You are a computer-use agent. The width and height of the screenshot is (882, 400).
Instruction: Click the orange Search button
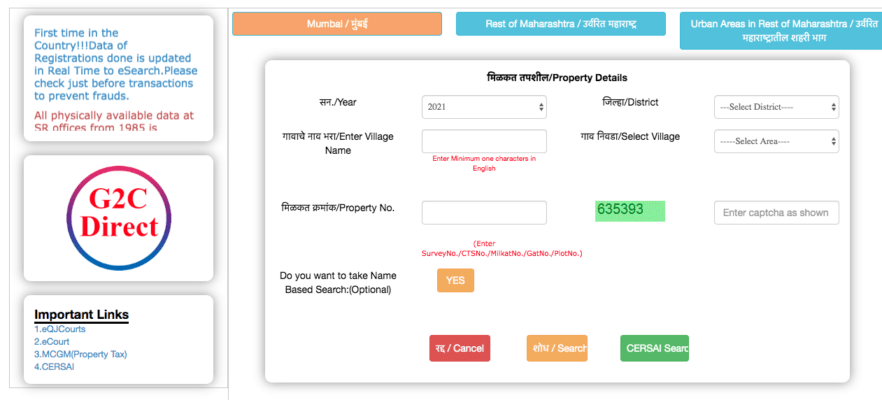[x=557, y=348]
